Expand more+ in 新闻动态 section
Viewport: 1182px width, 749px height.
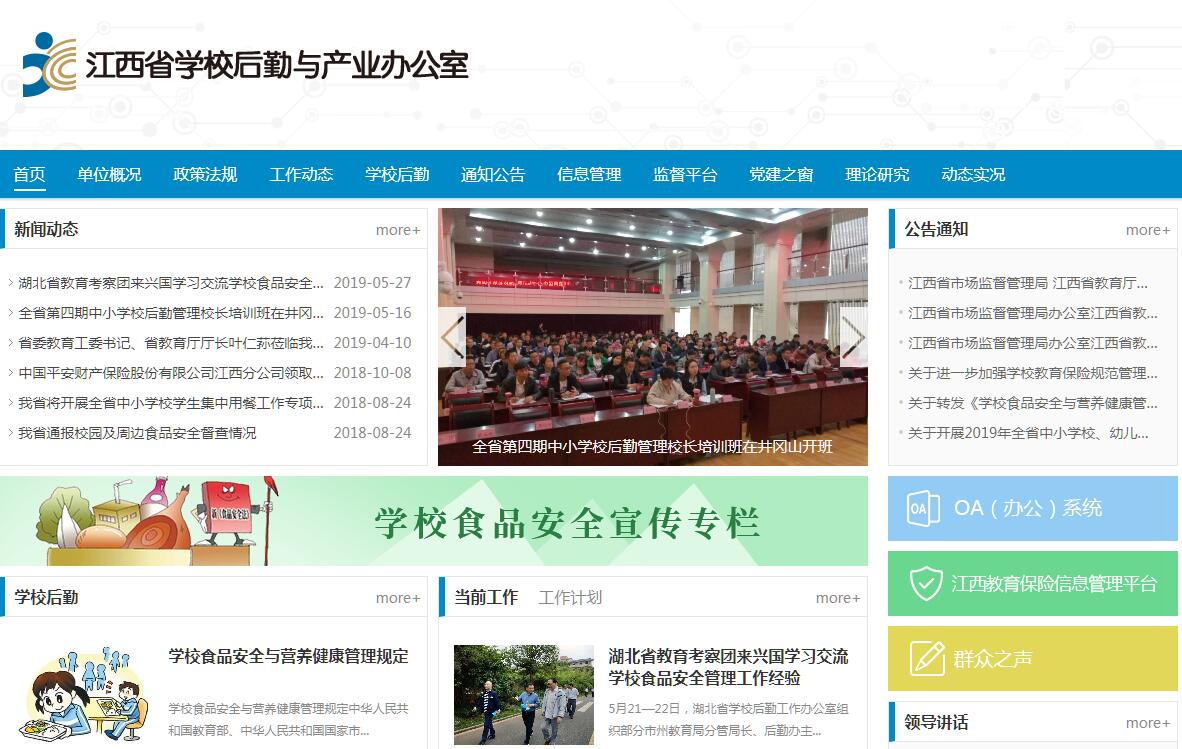[397, 230]
